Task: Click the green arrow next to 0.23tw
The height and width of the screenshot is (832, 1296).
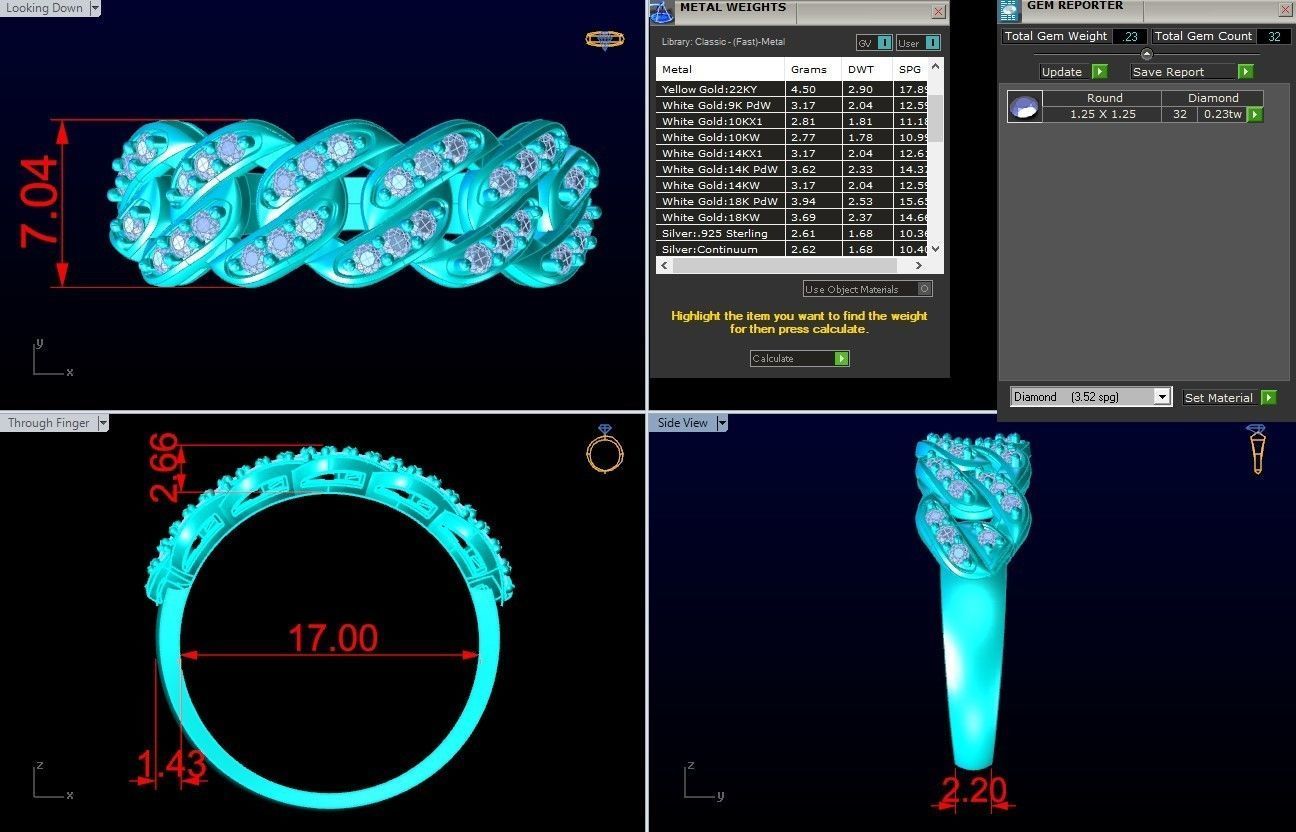Action: click(x=1254, y=115)
